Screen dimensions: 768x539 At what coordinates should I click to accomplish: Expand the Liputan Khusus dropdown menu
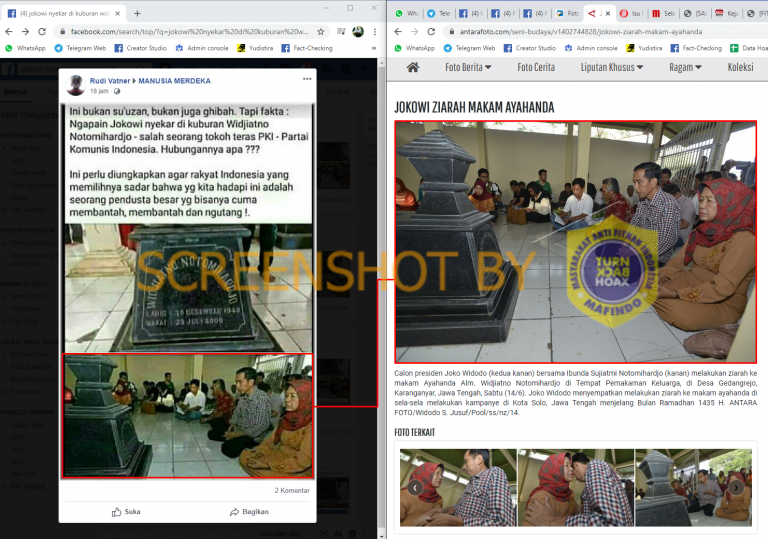[612, 67]
